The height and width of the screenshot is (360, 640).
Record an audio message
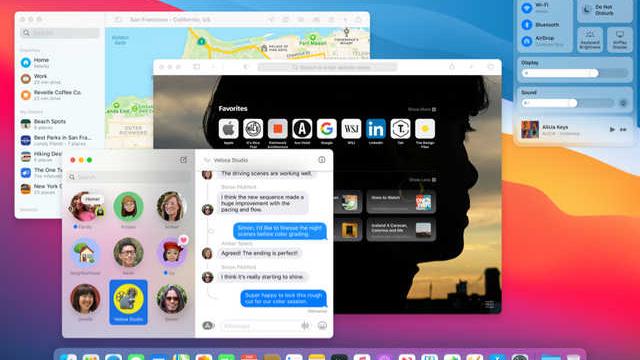coord(305,325)
